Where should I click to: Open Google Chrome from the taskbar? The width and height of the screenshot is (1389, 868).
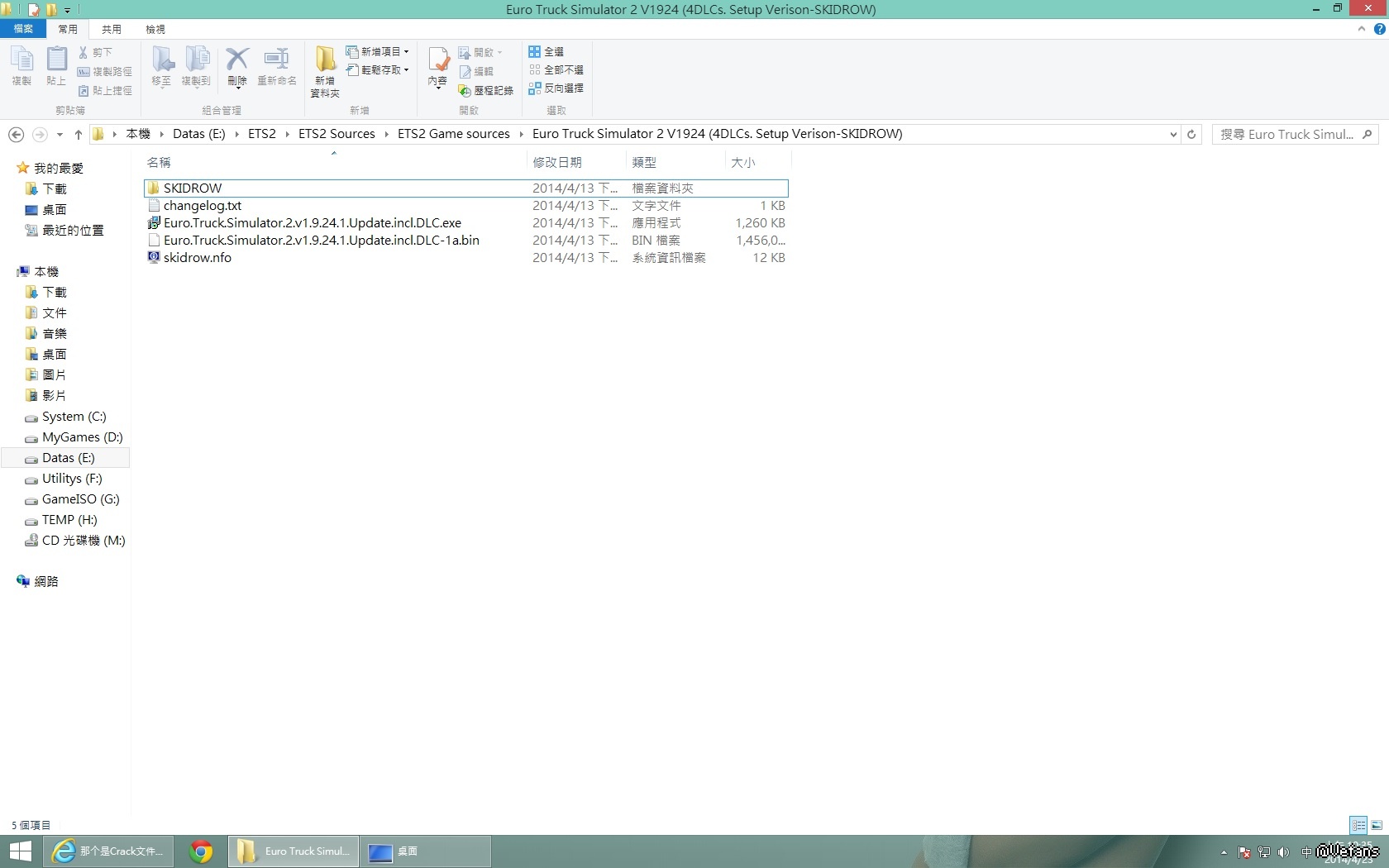pyautogui.click(x=200, y=851)
